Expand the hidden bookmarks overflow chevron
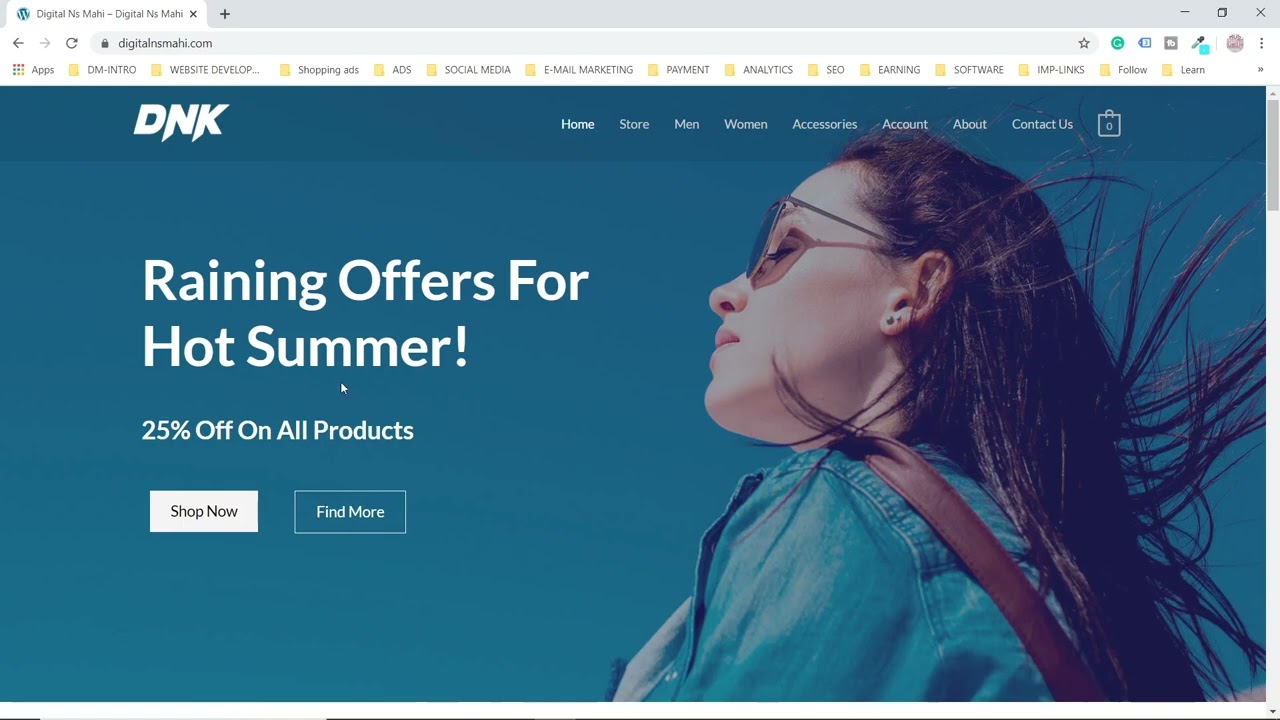1280x720 pixels. (x=1260, y=70)
